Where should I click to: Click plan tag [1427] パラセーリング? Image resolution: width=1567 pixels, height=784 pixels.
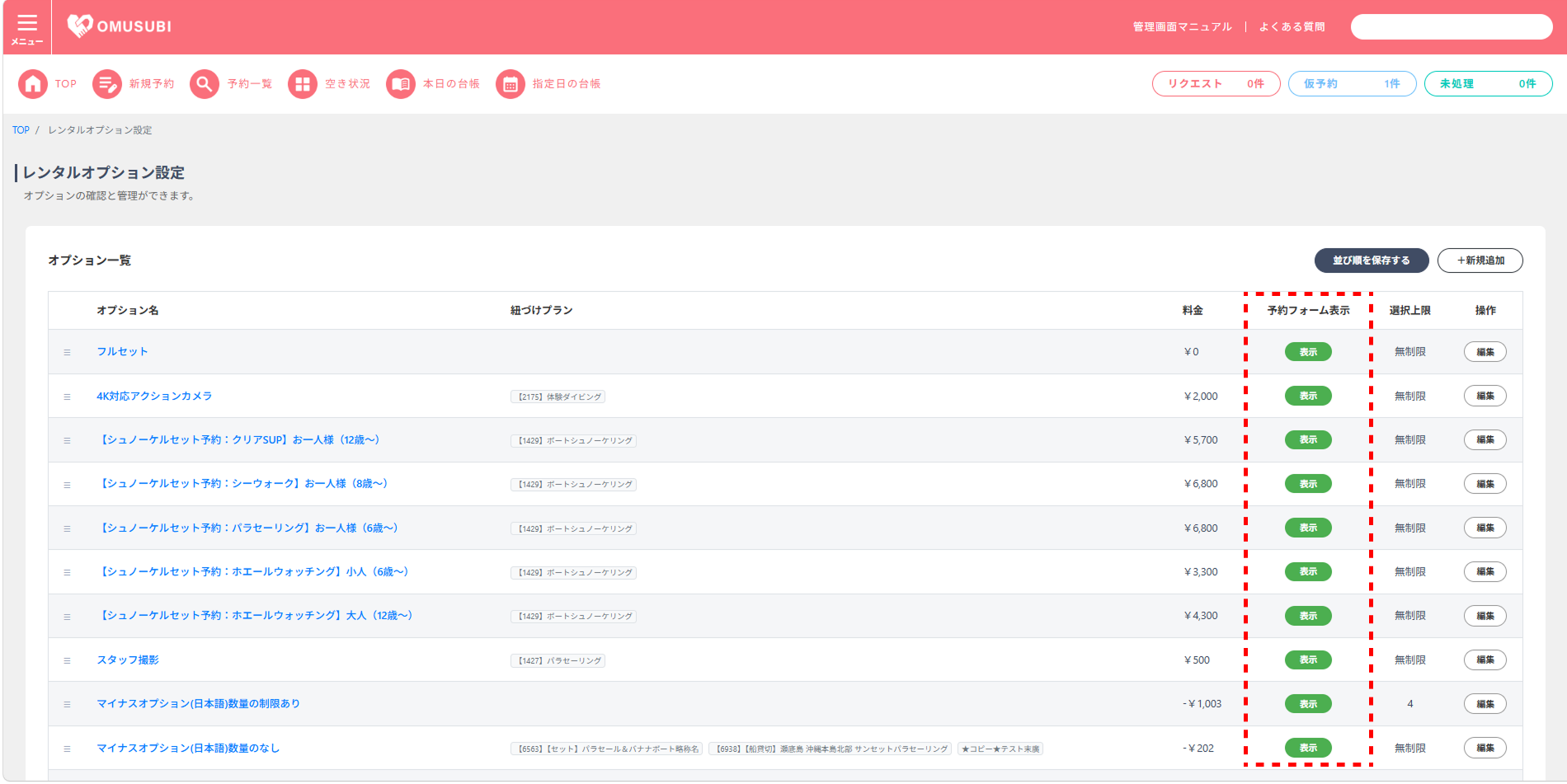pos(558,661)
